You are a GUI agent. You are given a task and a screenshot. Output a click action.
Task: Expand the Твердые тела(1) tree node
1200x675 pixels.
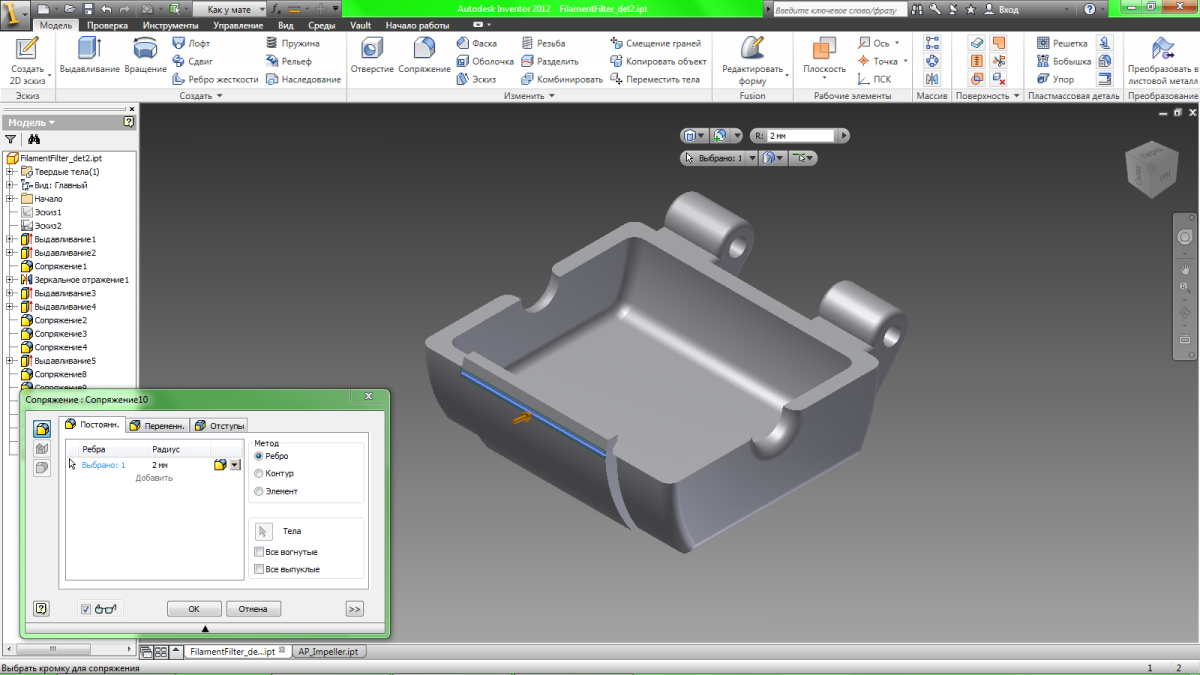9,172
